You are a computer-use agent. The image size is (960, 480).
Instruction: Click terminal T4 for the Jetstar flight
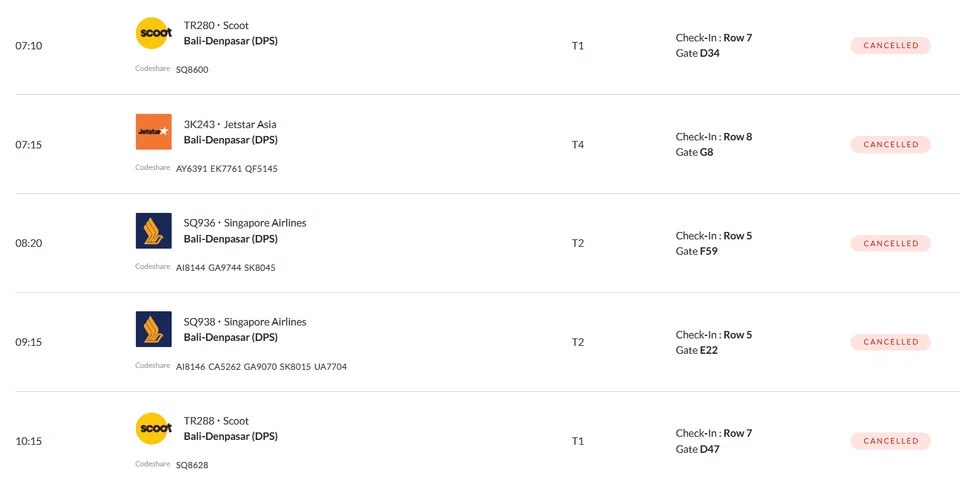577,145
